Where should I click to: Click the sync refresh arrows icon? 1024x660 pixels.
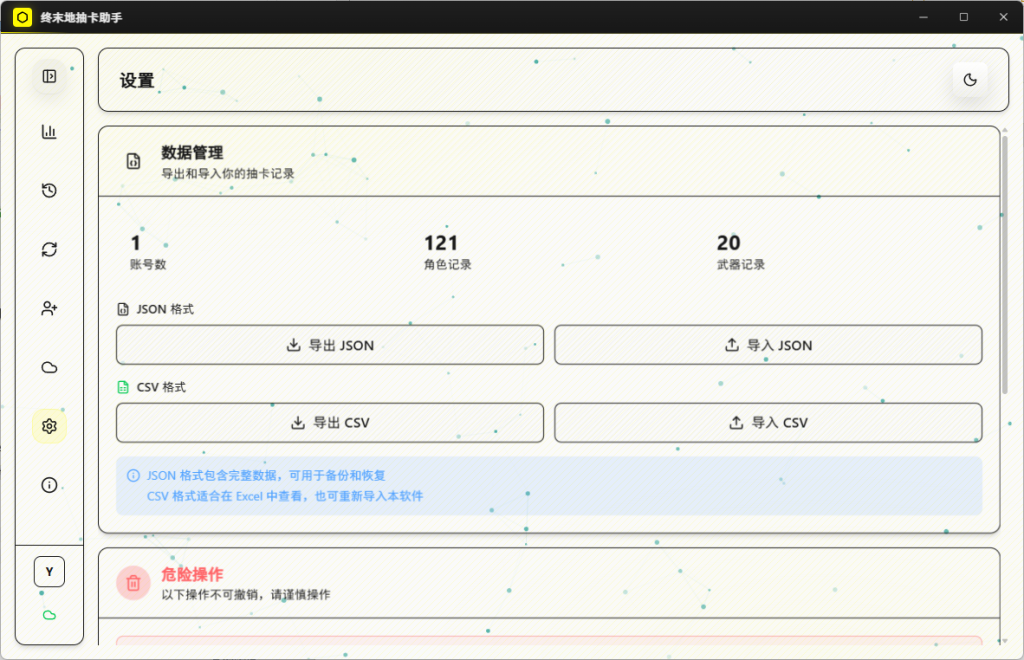(49, 249)
